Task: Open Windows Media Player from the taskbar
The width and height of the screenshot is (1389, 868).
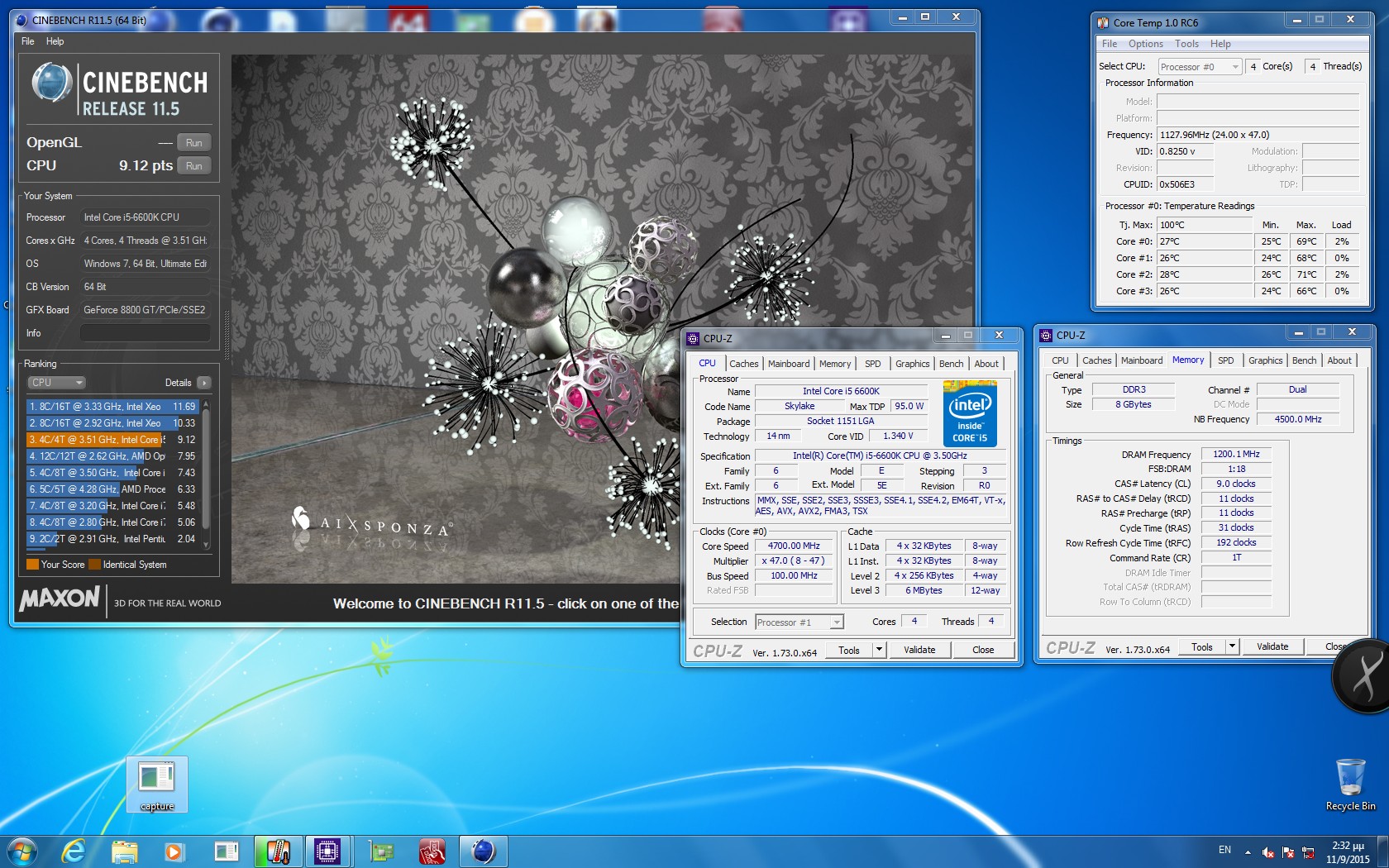Action: (x=174, y=851)
